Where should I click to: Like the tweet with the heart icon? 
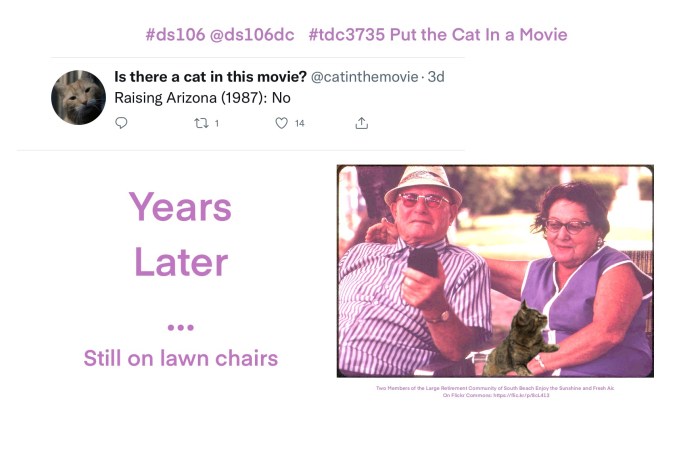(x=281, y=123)
